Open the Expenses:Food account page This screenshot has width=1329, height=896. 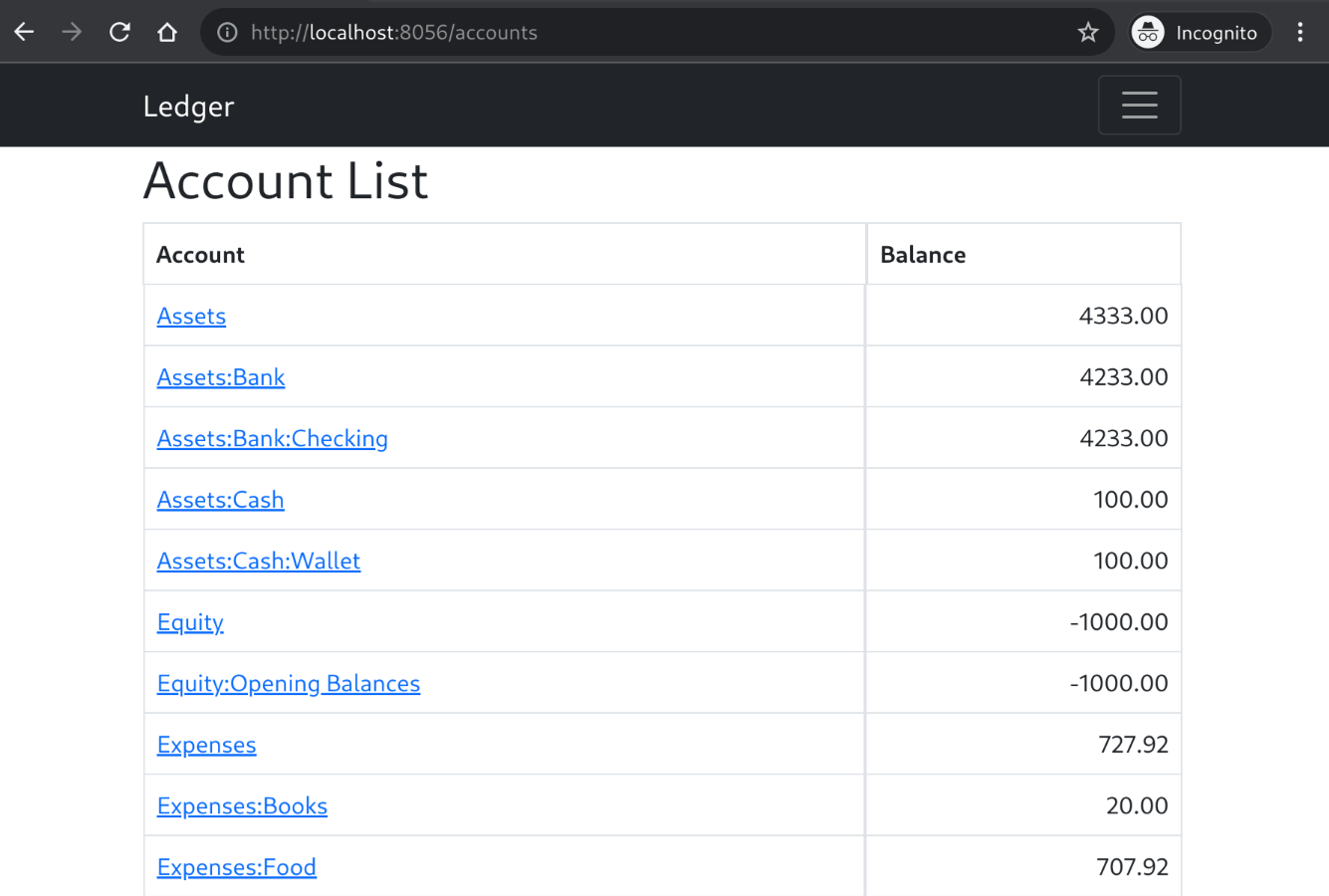tap(236, 867)
